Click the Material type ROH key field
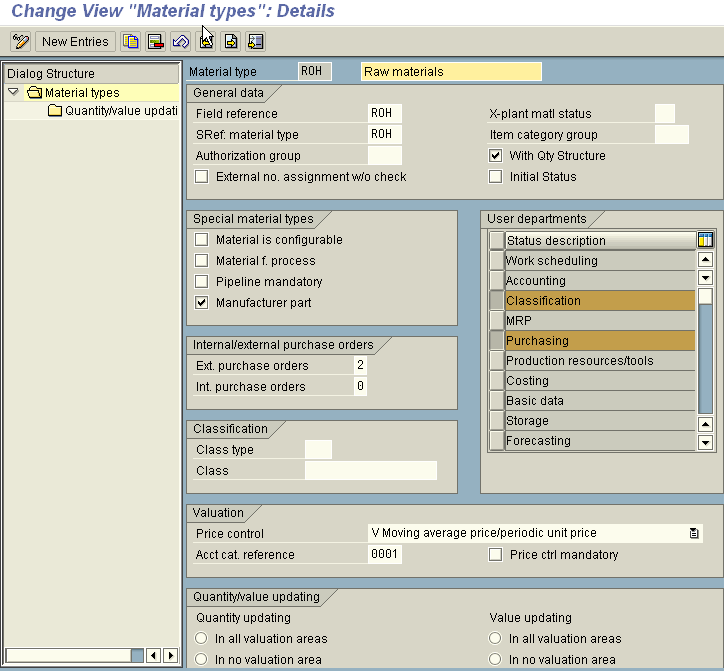724x671 pixels. (314, 72)
